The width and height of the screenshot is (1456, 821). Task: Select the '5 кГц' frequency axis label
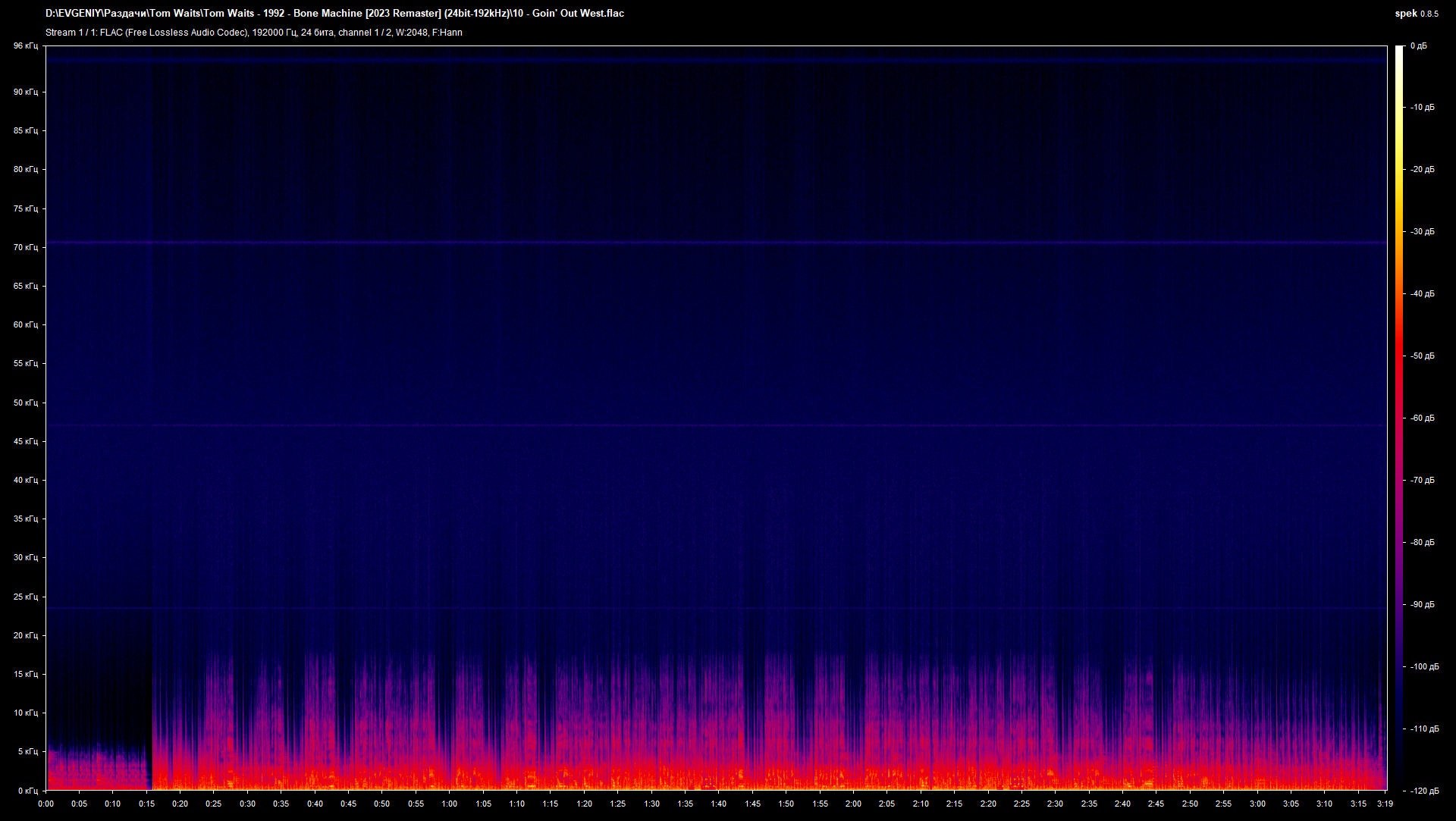click(x=27, y=751)
